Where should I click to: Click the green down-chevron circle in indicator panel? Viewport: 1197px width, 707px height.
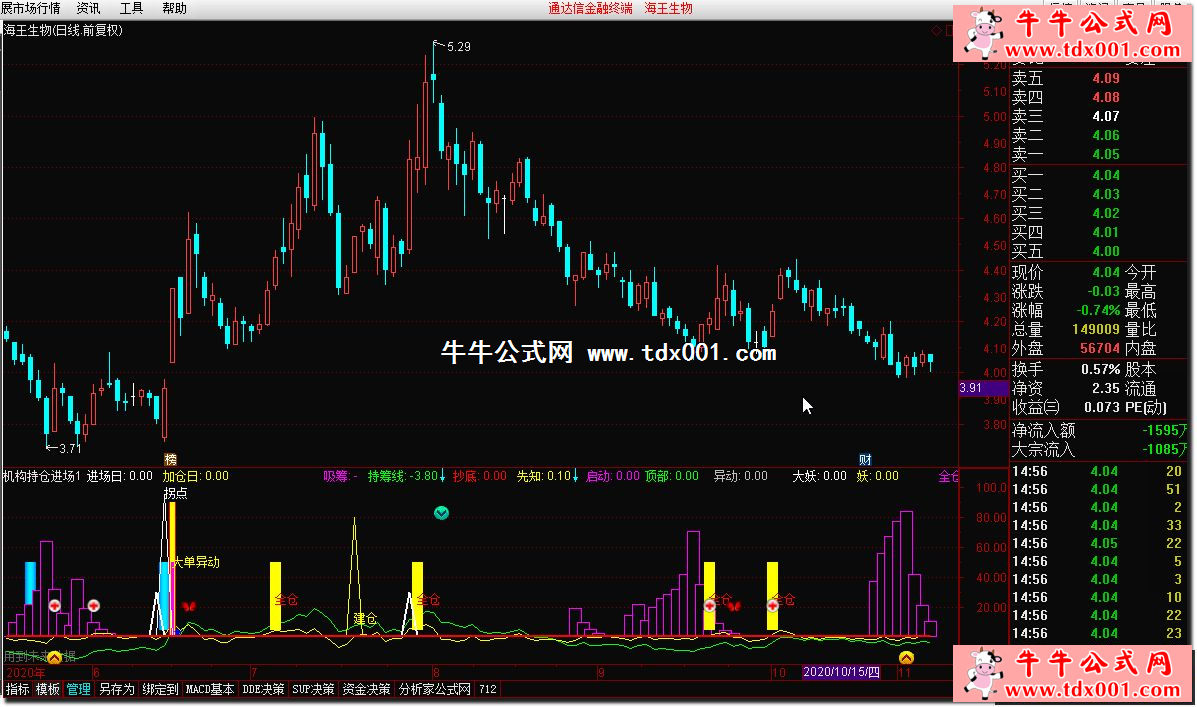(441, 513)
